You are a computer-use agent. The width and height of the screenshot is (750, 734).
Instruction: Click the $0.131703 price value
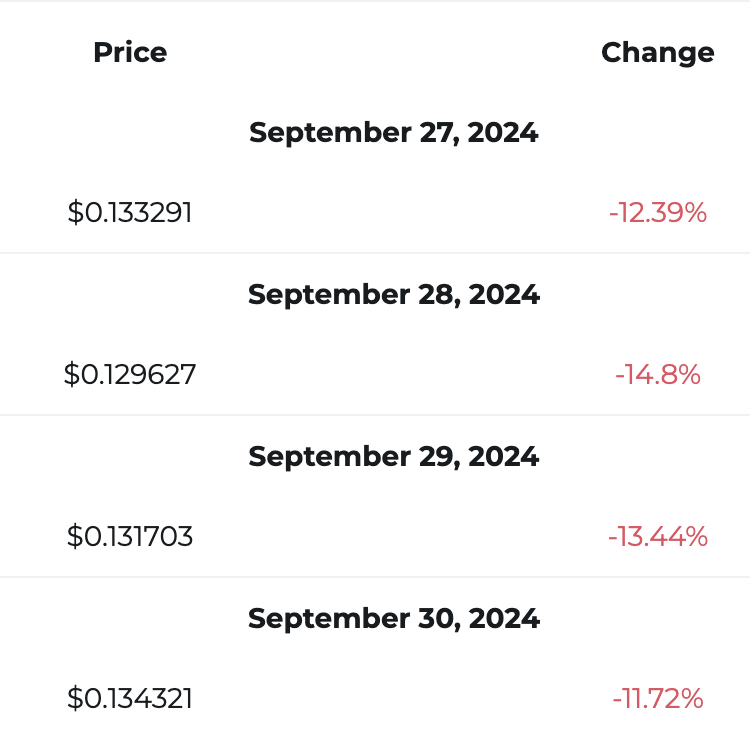130,537
